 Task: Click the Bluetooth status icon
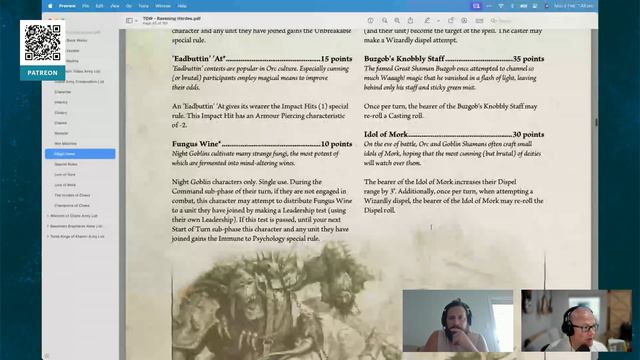click(x=512, y=6)
